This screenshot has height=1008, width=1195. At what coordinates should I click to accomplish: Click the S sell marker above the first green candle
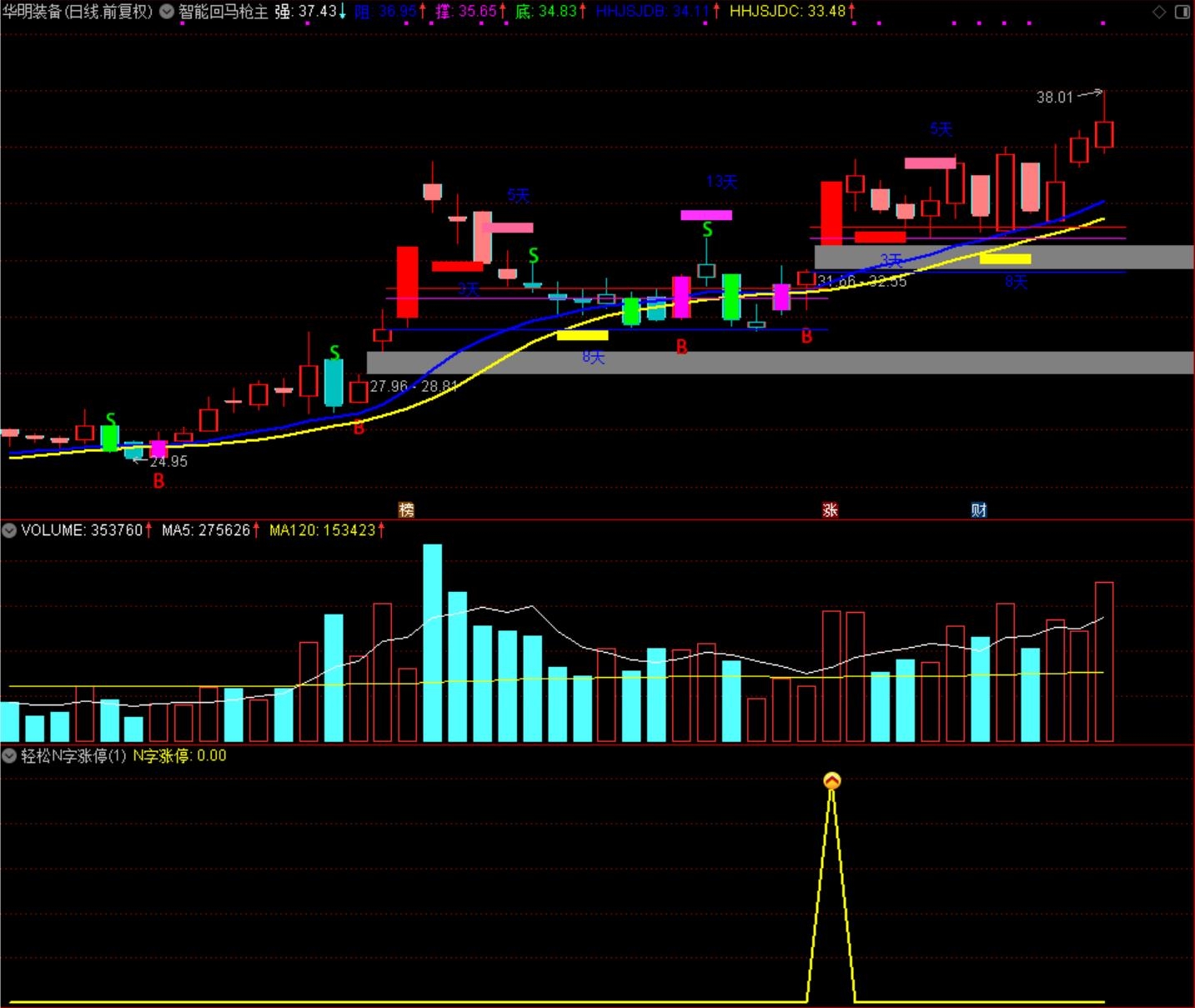[x=110, y=419]
